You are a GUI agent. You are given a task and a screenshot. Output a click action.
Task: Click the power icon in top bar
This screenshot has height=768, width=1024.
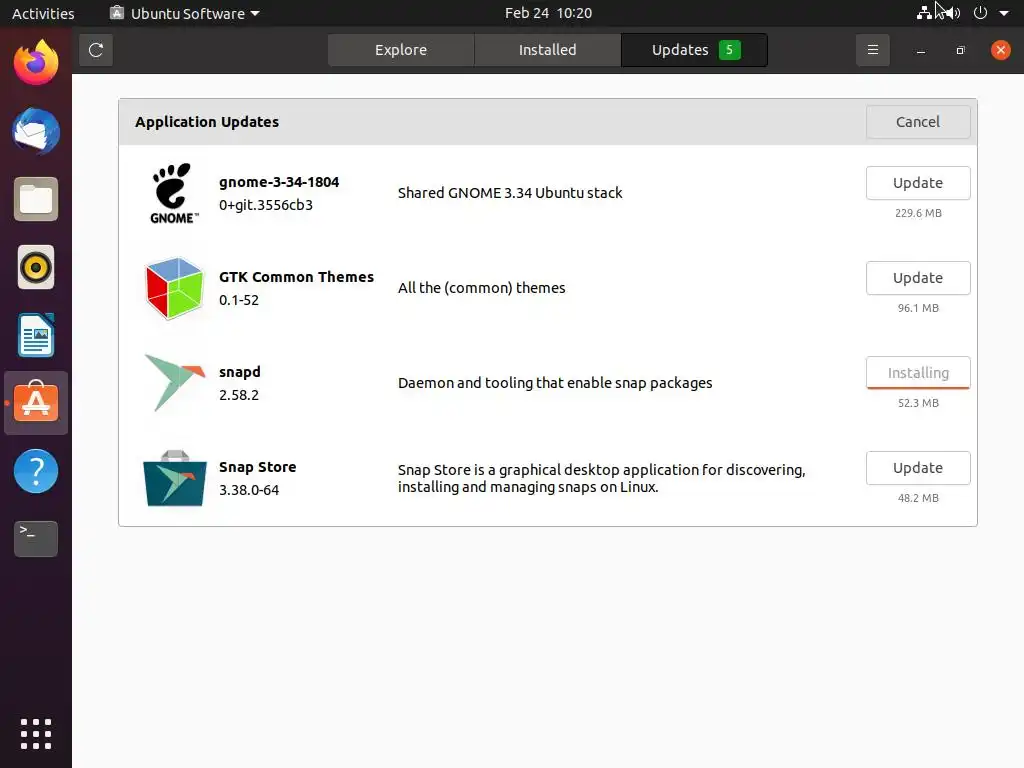coord(980,13)
